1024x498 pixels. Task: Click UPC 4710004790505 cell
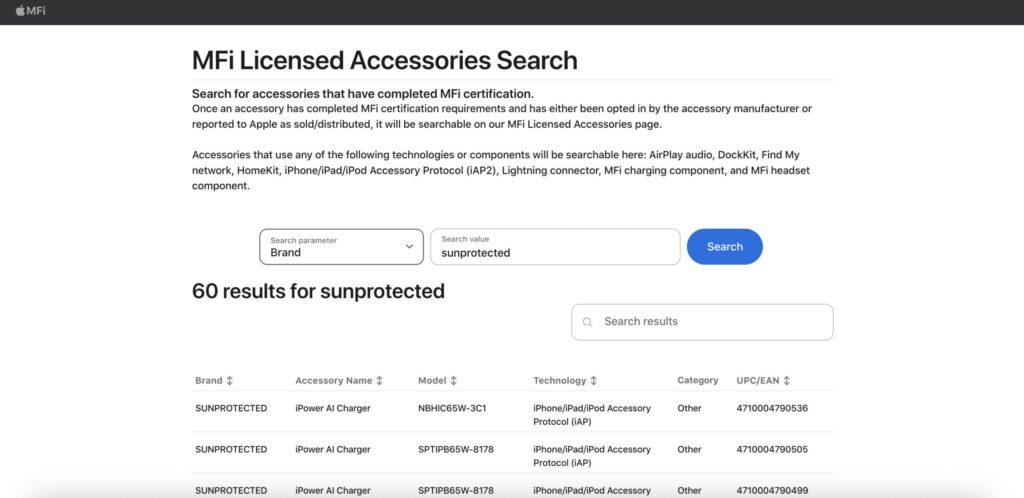pos(772,450)
